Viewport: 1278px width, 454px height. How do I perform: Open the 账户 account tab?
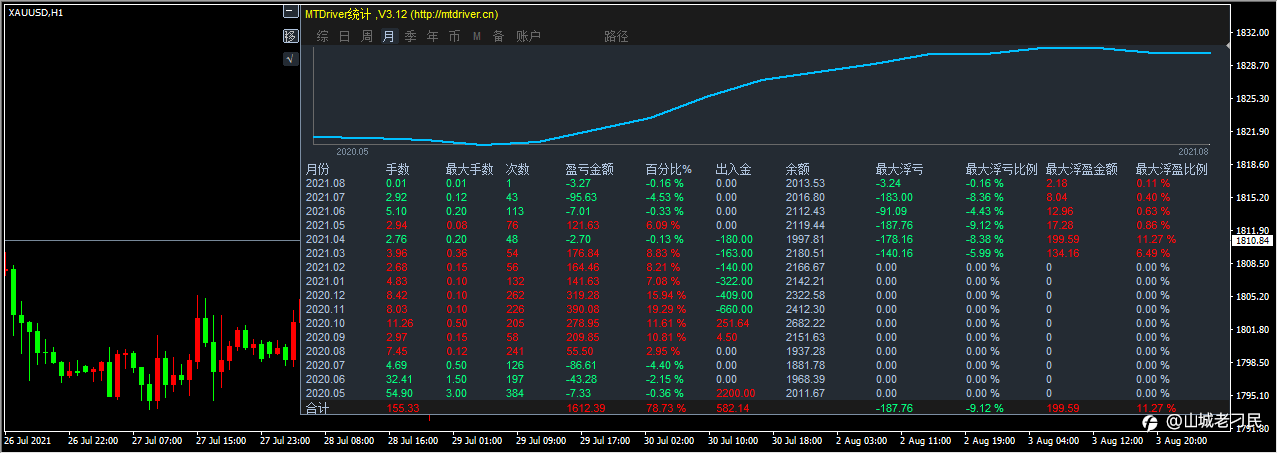click(x=529, y=36)
